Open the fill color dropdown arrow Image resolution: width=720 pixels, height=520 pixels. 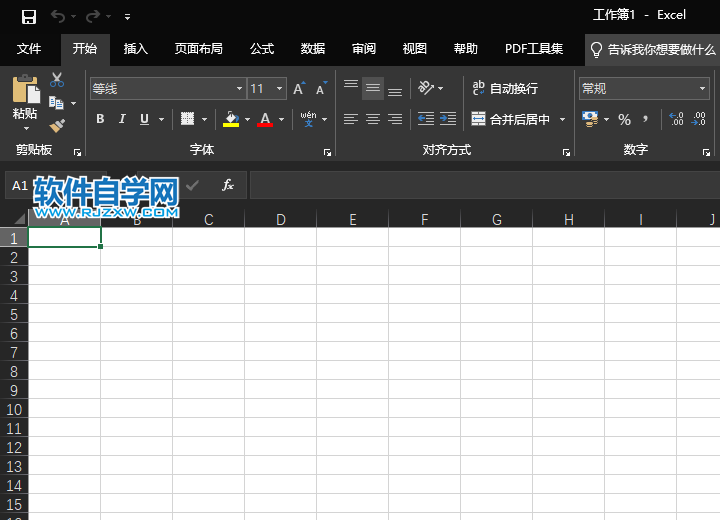(248, 119)
